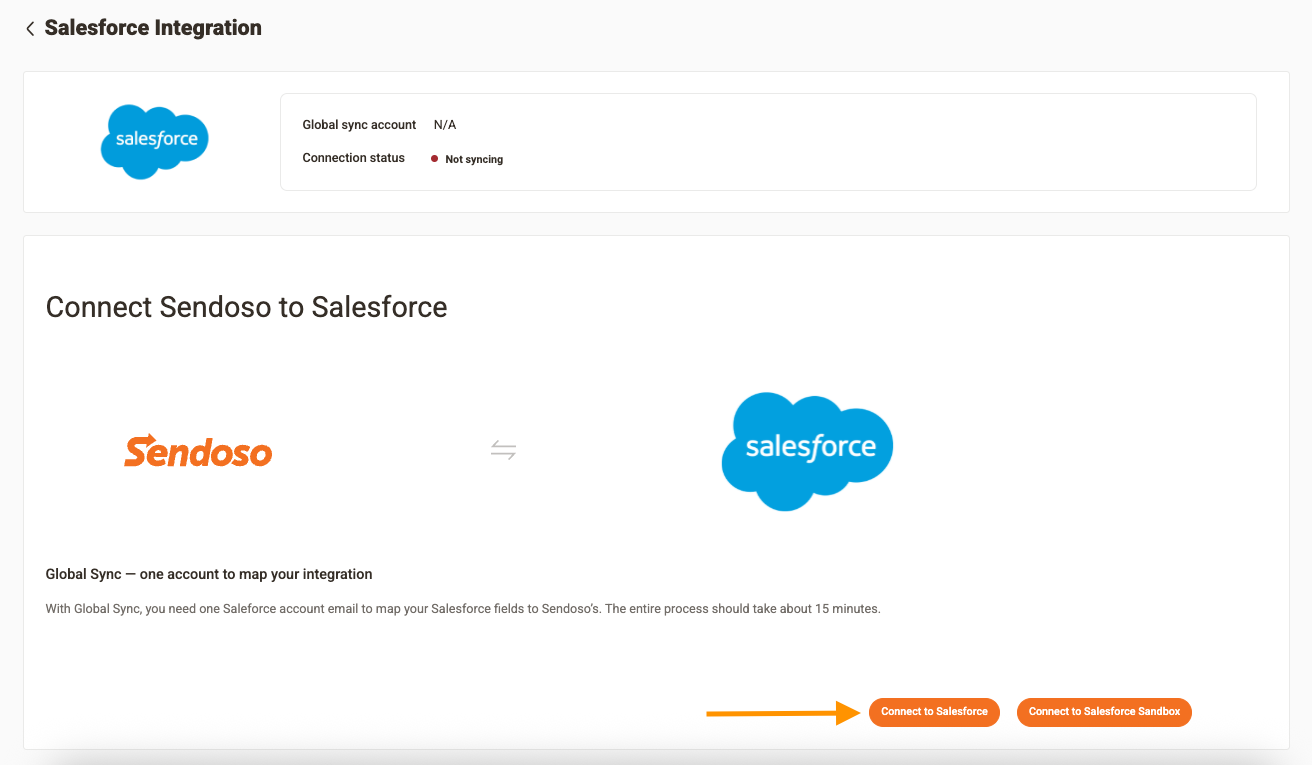Click the red Not syncing status dot
Image resolution: width=1312 pixels, height=765 pixels.
coord(434,159)
